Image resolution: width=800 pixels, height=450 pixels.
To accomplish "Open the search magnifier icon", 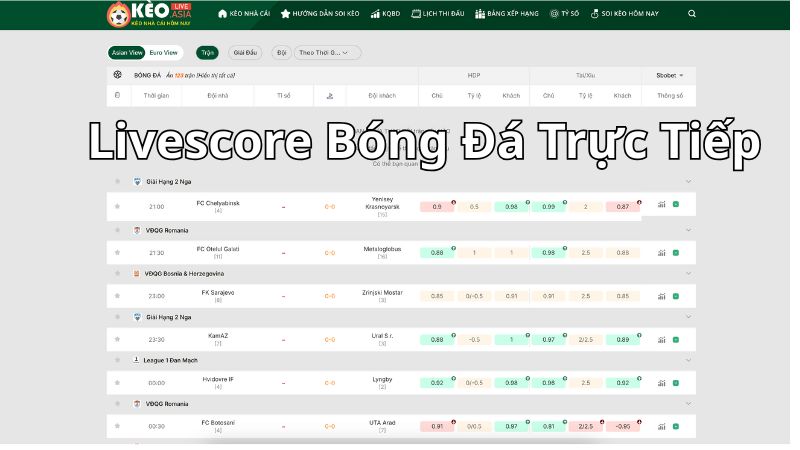I will 692,14.
